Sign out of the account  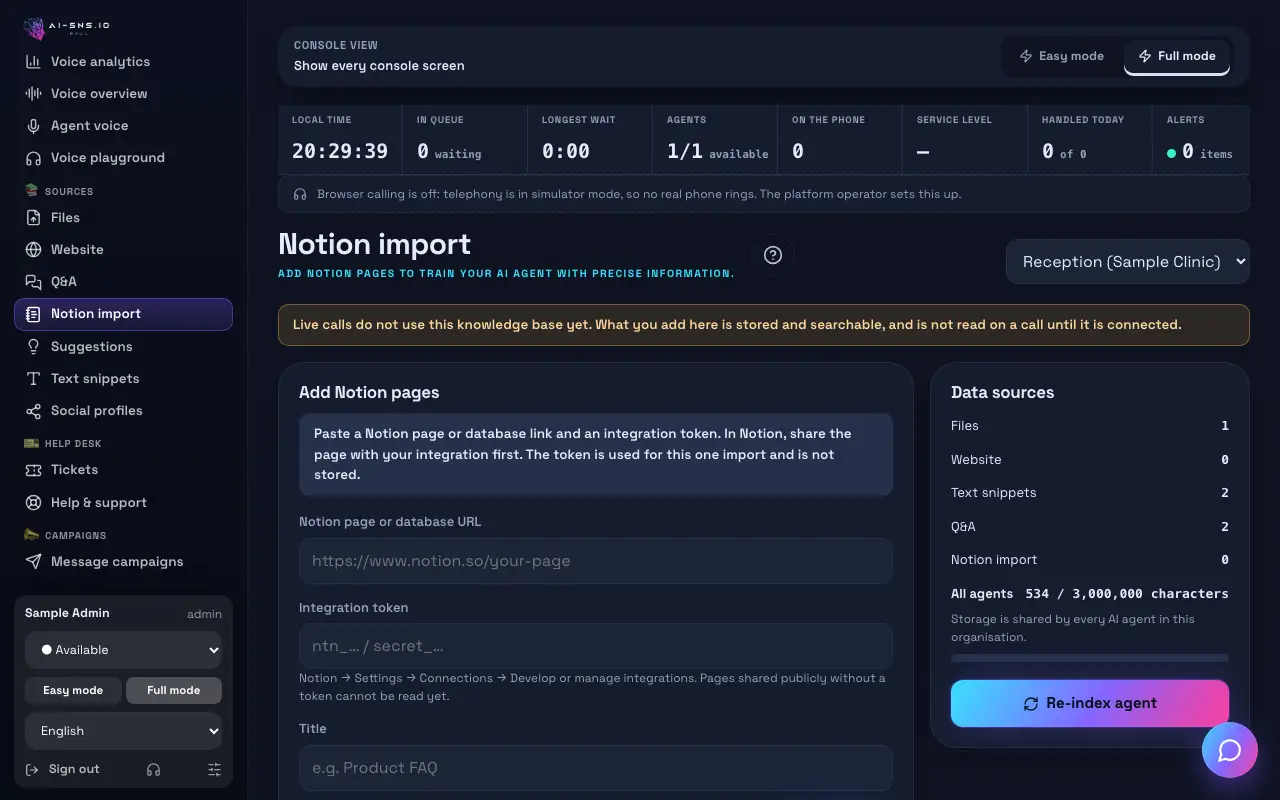point(62,769)
